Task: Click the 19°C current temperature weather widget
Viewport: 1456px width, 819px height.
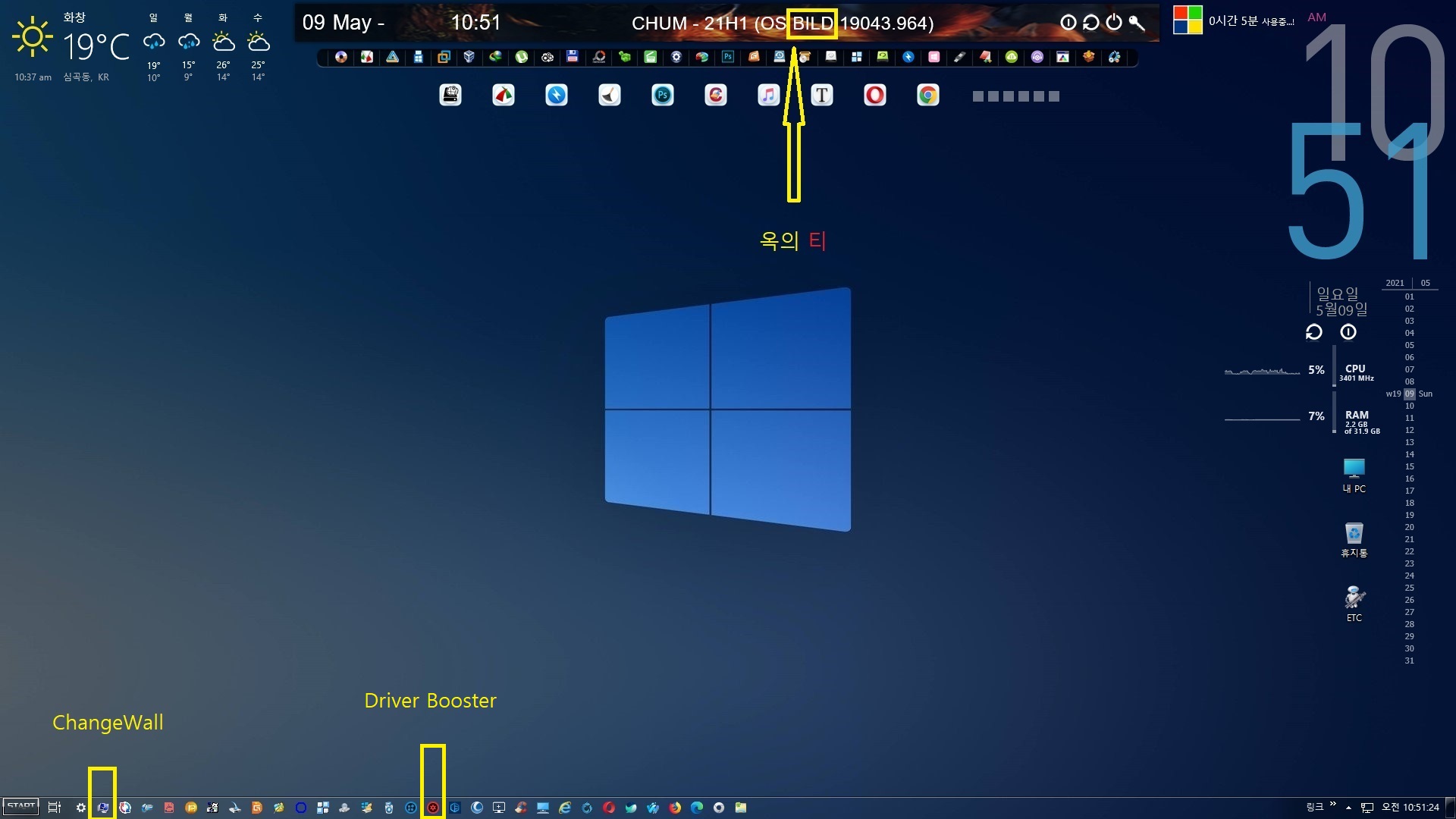Action: 96,47
